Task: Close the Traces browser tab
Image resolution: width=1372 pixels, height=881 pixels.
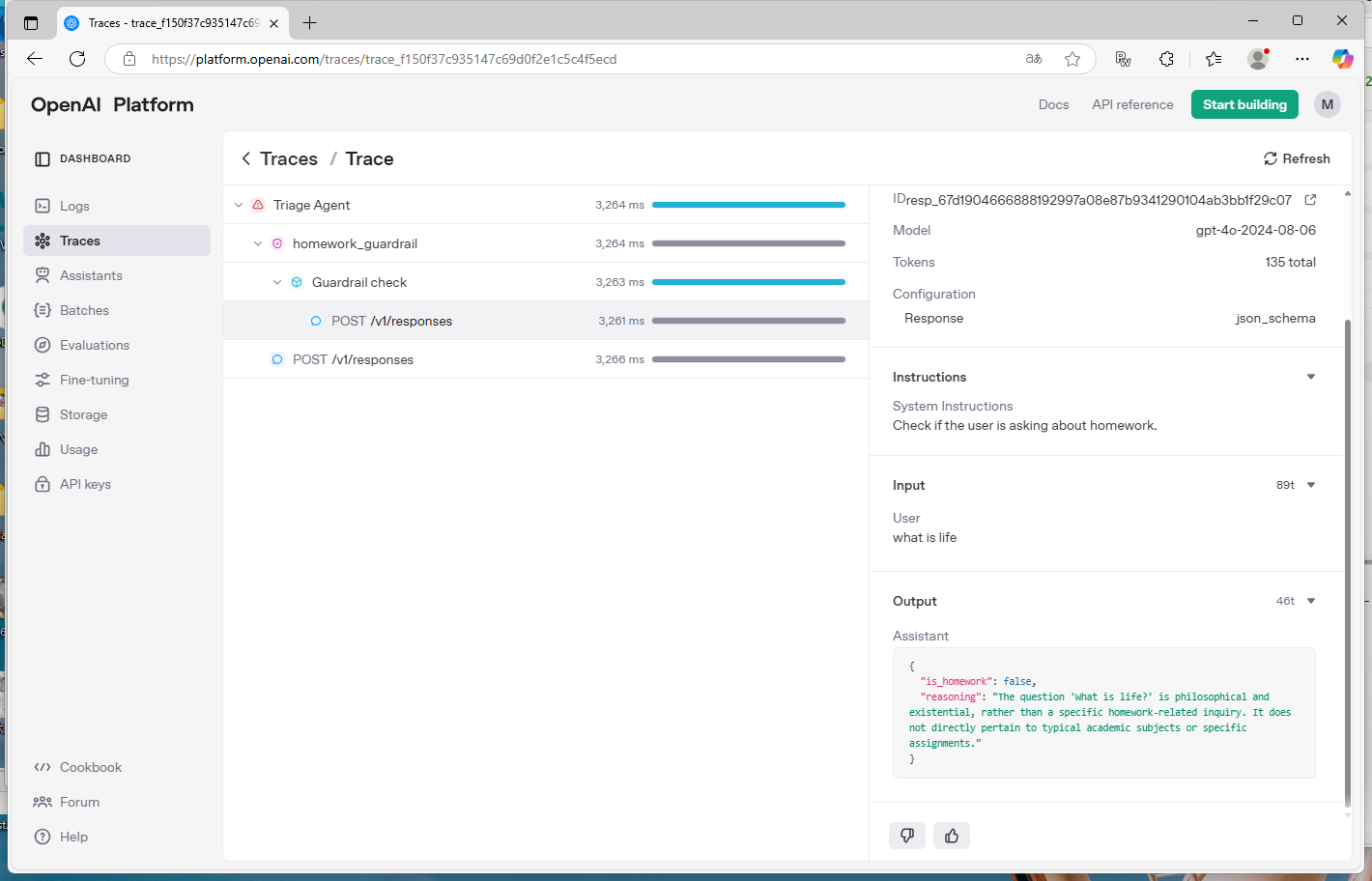Action: (274, 23)
